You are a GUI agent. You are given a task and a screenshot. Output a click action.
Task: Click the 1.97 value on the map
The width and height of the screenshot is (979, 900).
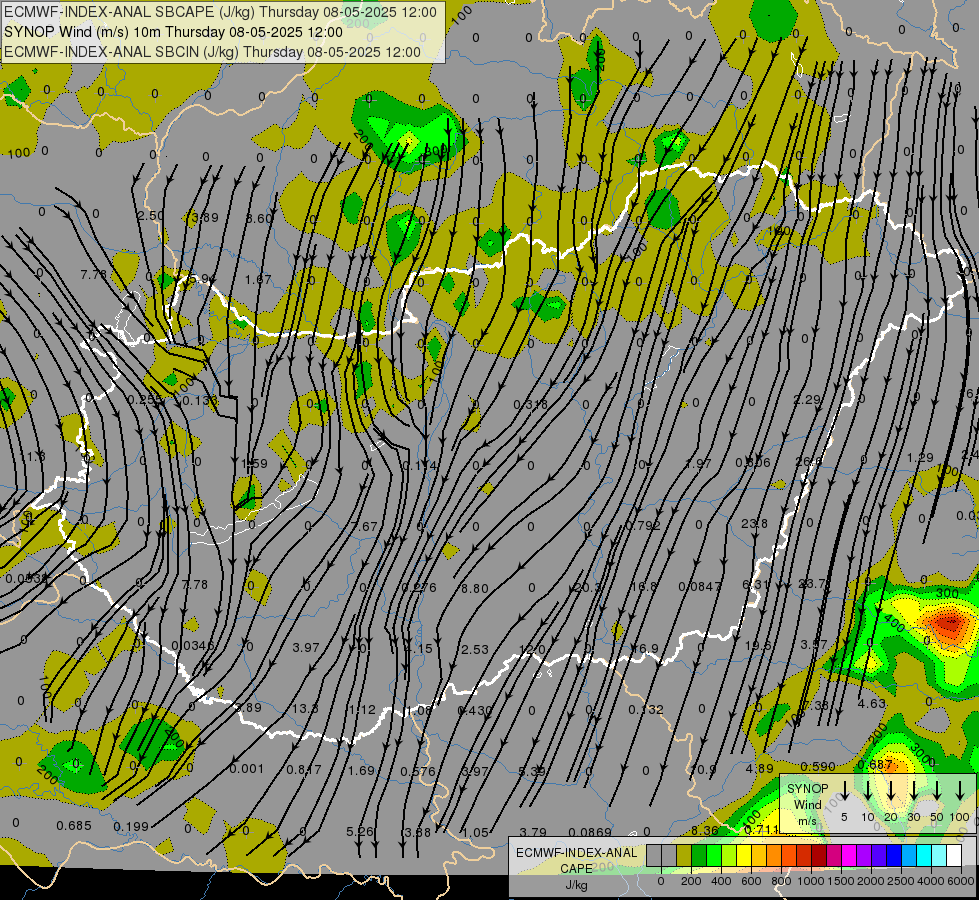pyautogui.click(x=698, y=463)
